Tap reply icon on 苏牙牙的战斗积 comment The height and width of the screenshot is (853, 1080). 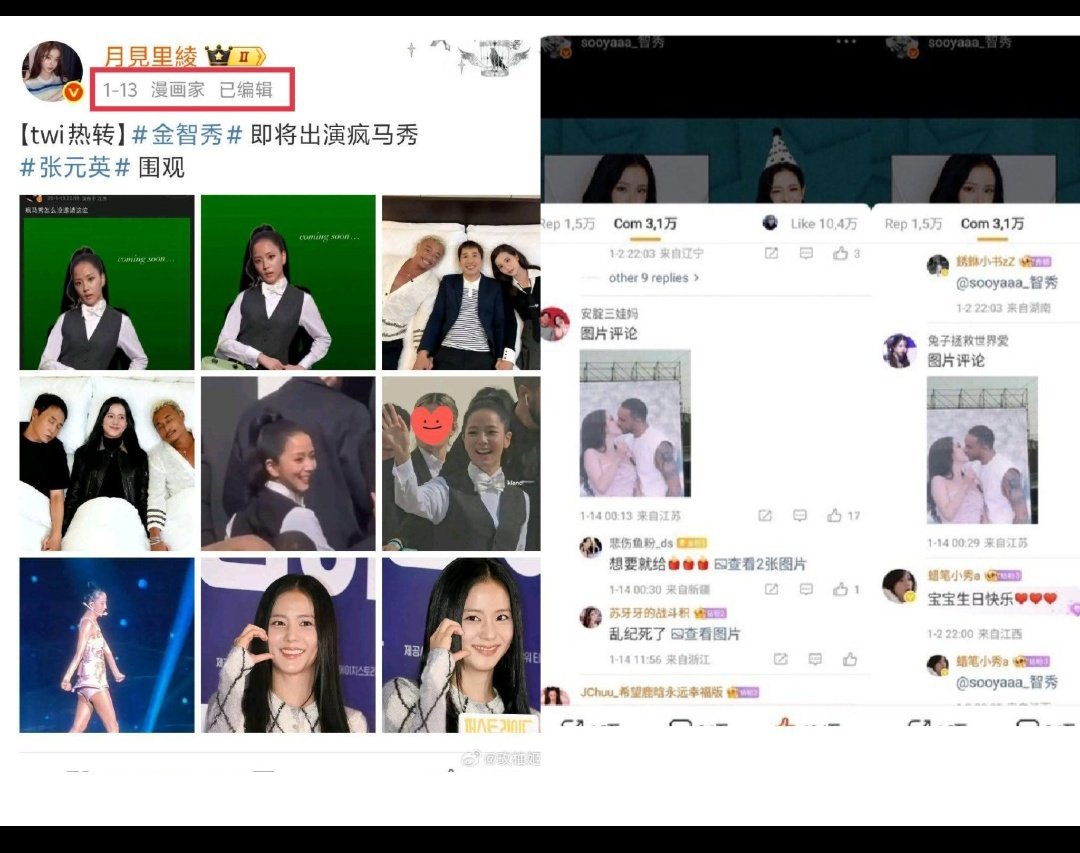click(x=815, y=659)
